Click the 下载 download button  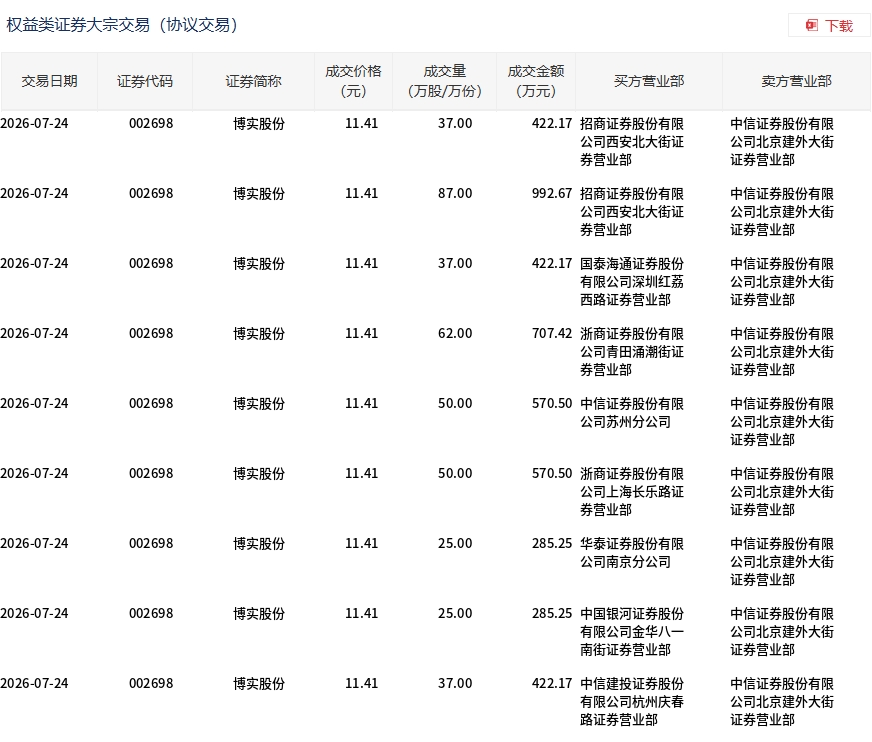pyautogui.click(x=829, y=26)
